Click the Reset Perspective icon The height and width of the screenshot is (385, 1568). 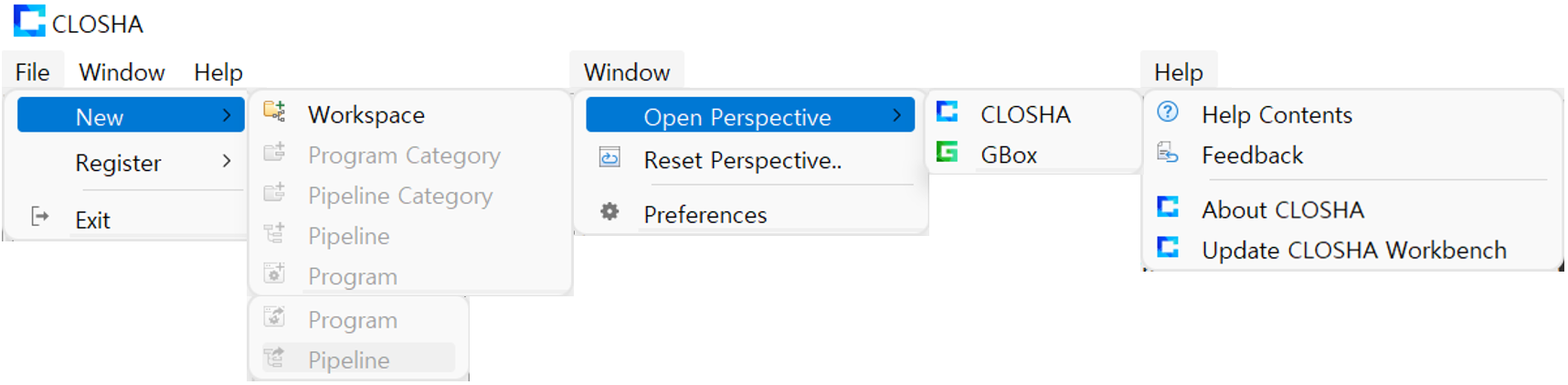[609, 157]
